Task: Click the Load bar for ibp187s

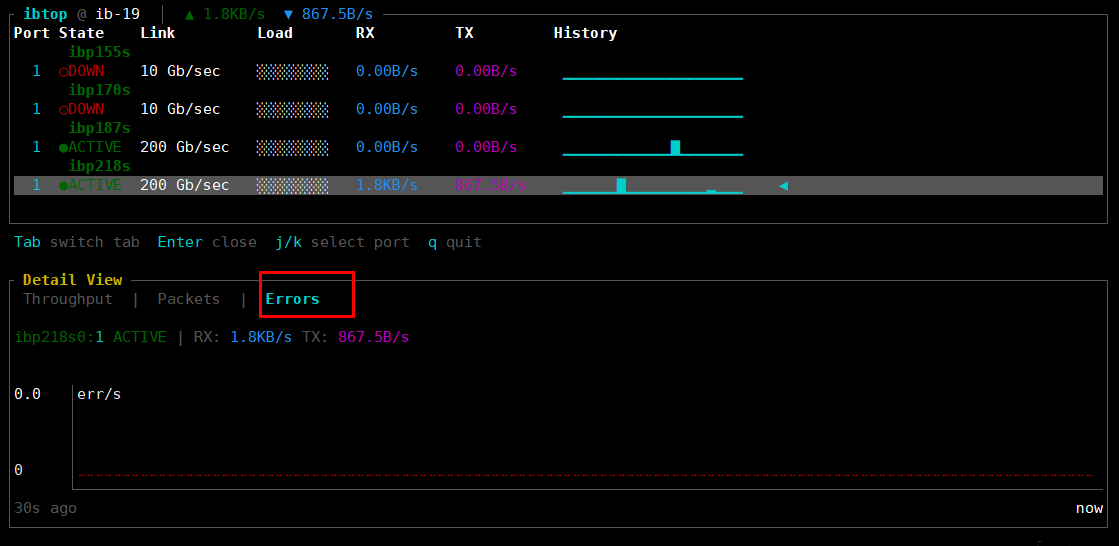Action: (x=293, y=147)
